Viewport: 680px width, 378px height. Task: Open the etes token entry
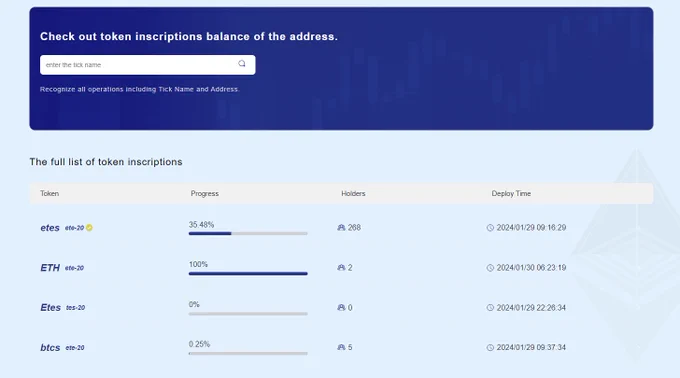[50, 228]
